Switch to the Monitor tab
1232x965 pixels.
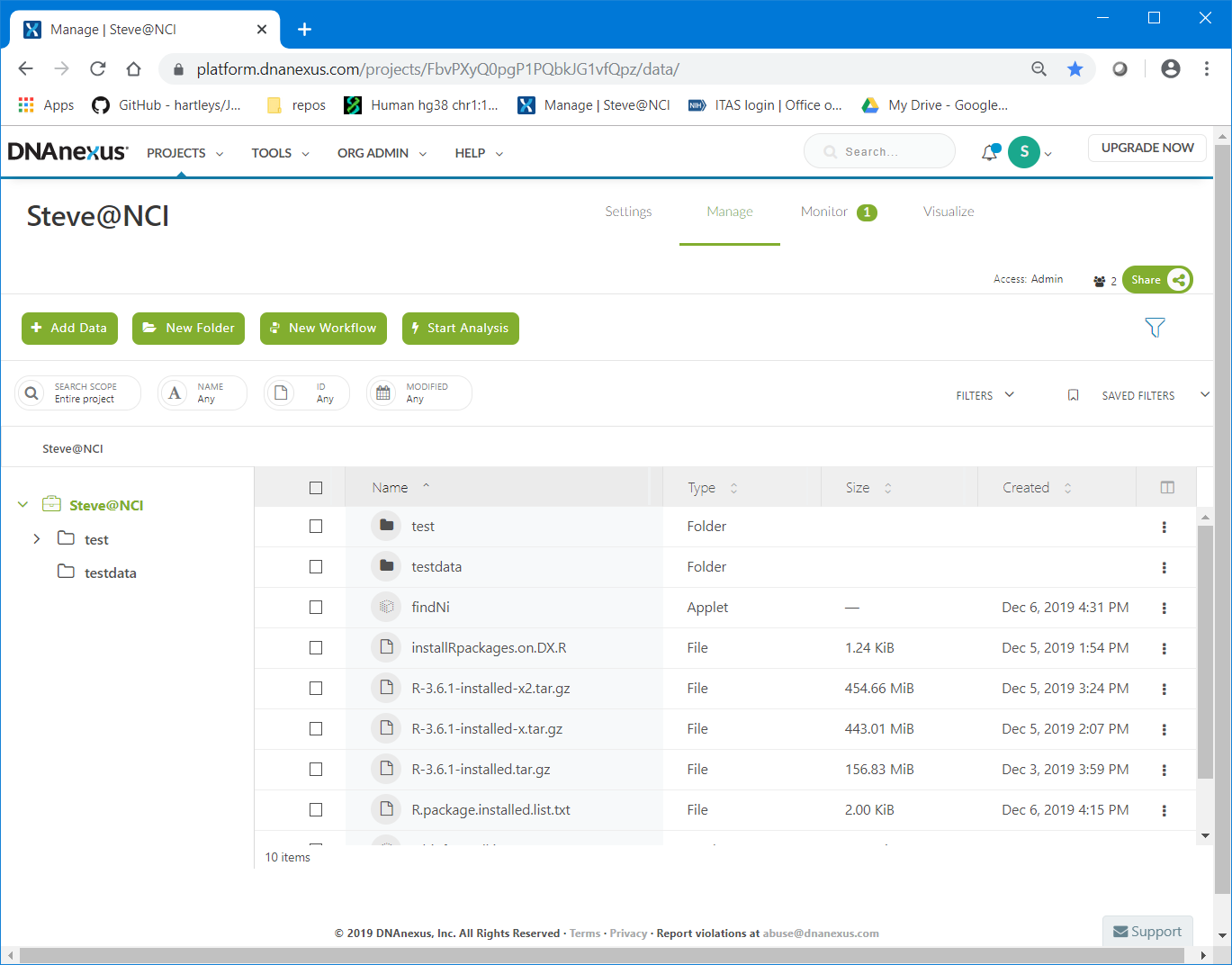pyautogui.click(x=824, y=212)
